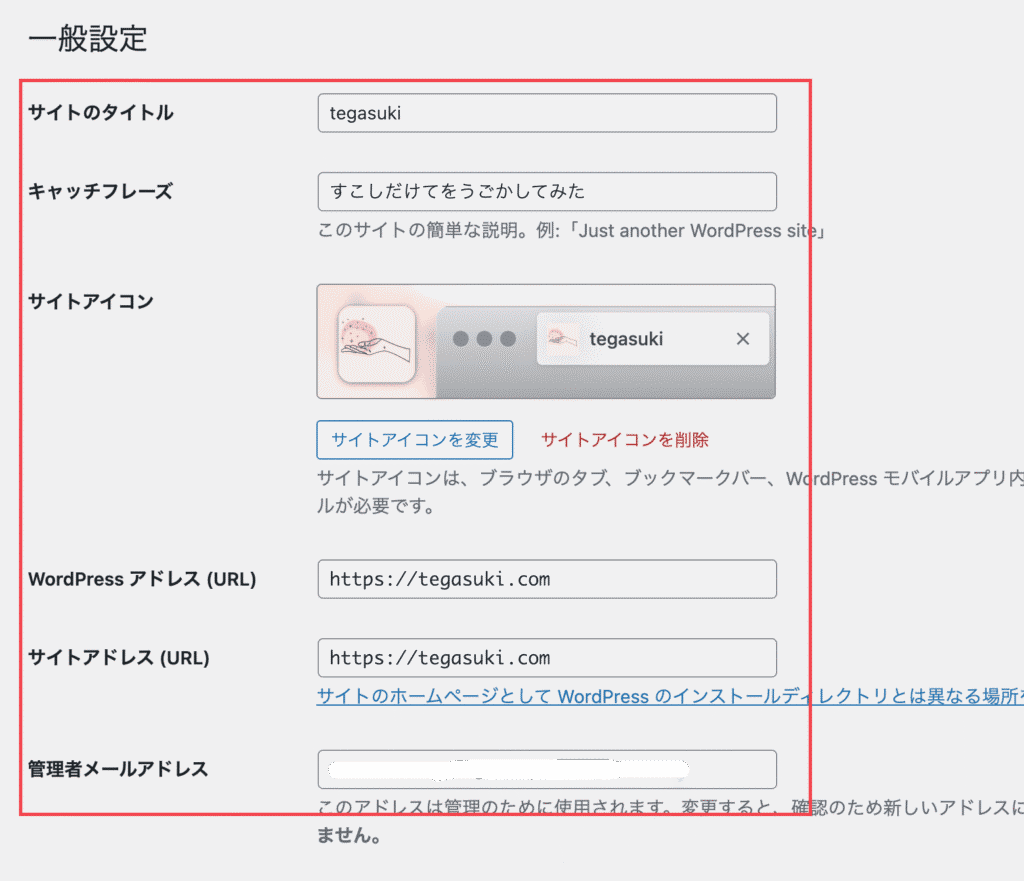Click the サイトアイコン label
The image size is (1024, 881).
[91, 301]
